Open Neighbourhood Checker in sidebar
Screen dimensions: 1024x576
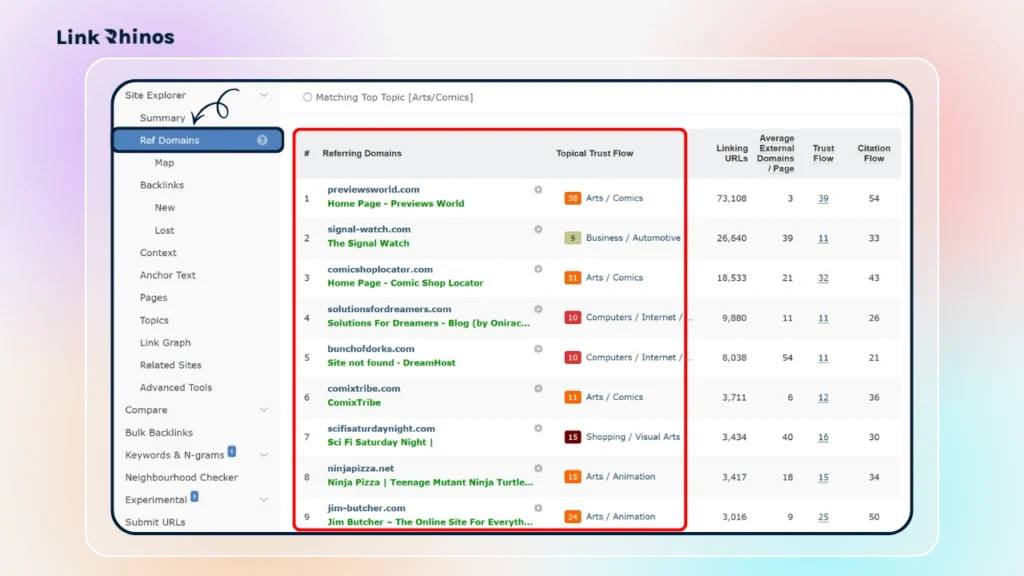(x=182, y=477)
